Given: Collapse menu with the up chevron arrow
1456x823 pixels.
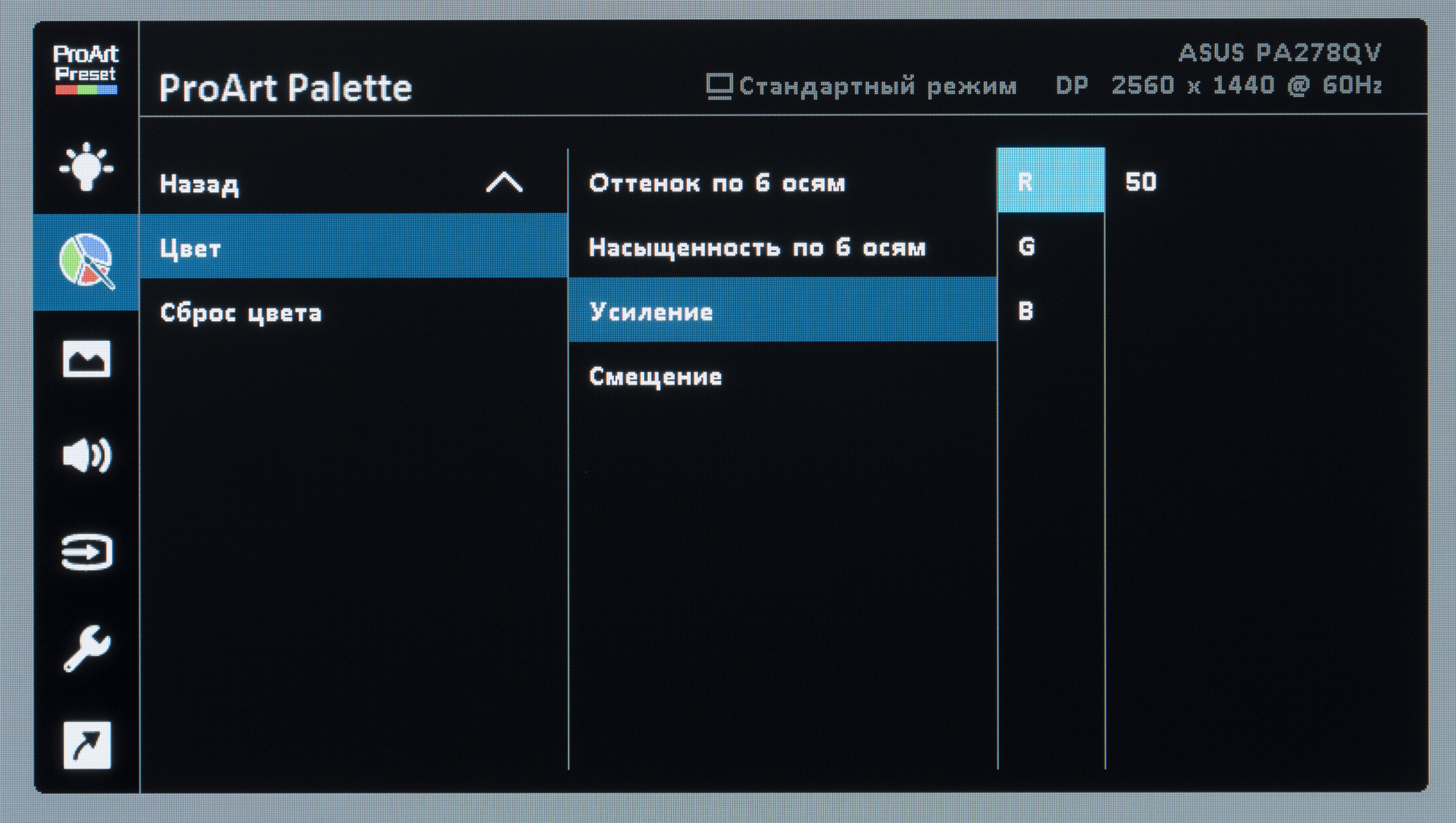Looking at the screenshot, I should click(504, 182).
